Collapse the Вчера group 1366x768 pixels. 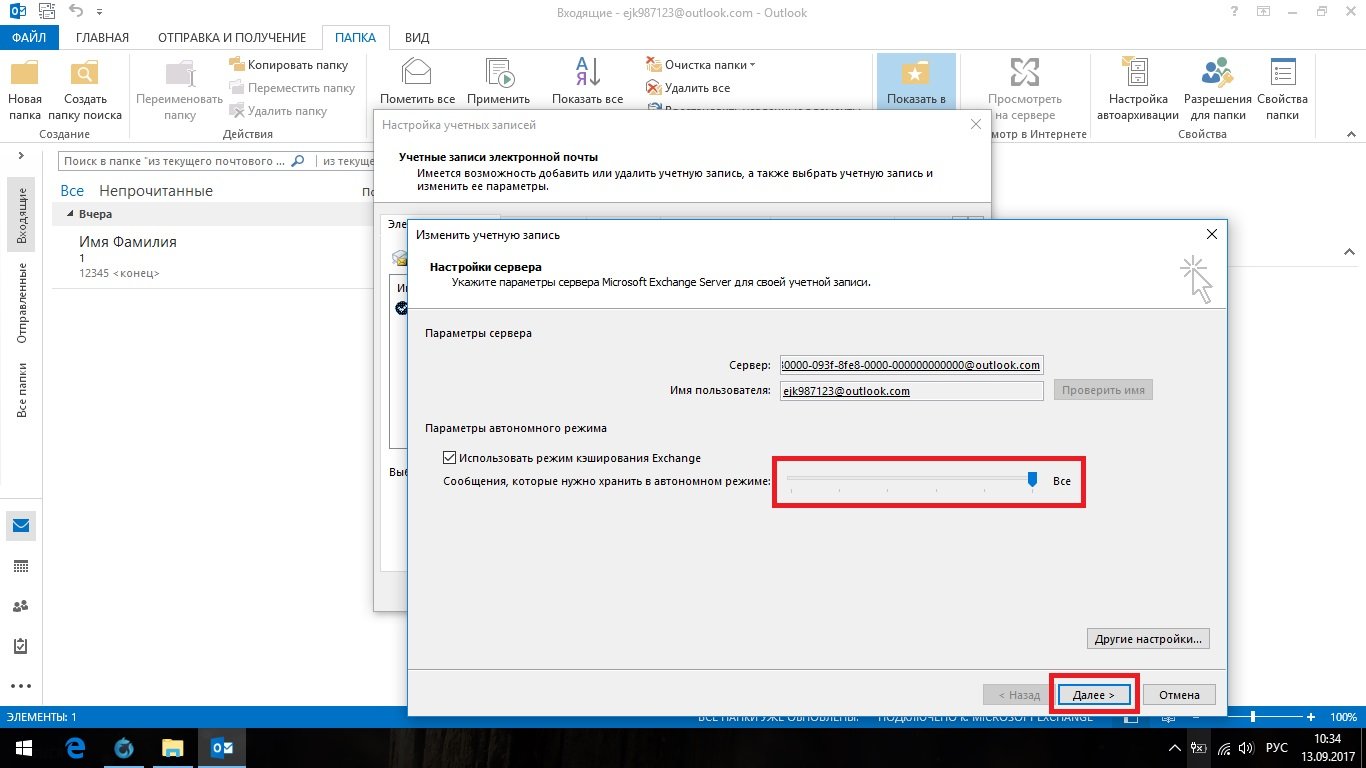pyautogui.click(x=70, y=214)
